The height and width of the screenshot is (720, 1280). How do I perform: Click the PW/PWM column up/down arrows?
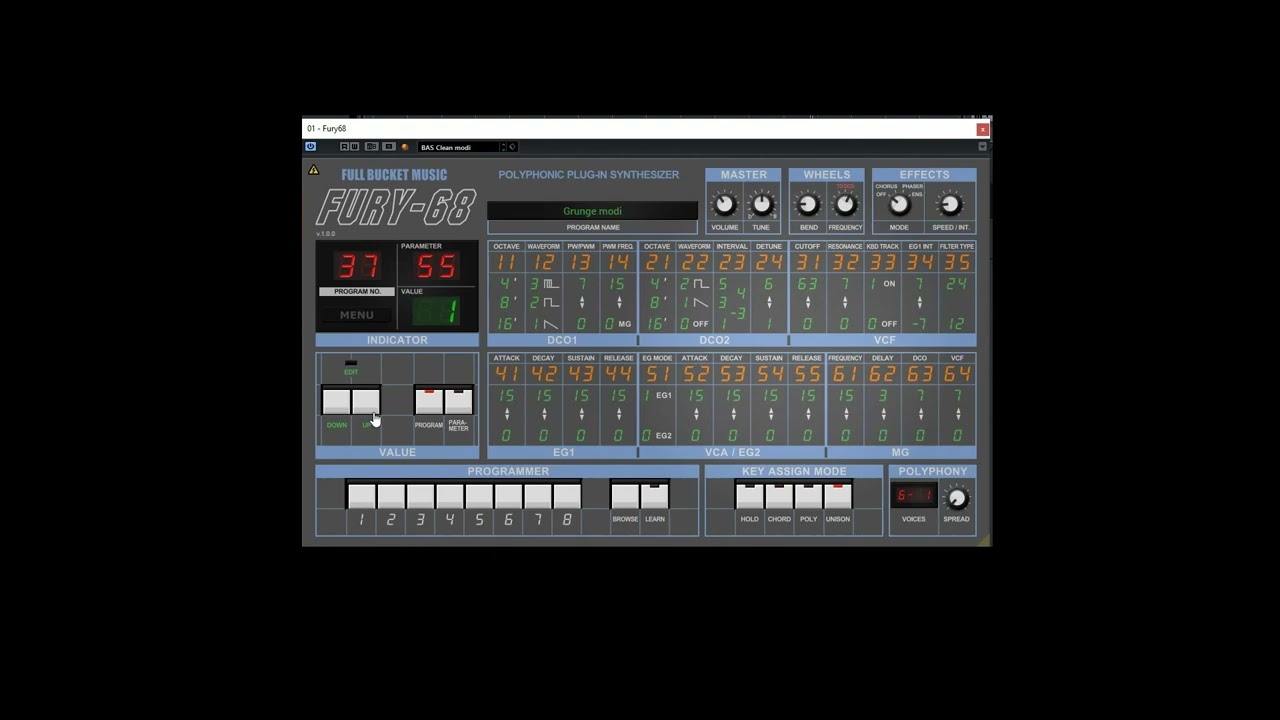581,303
